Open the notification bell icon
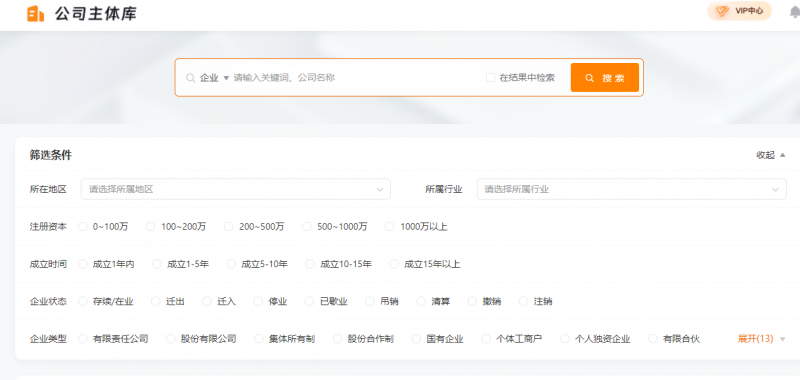The image size is (800, 380). pyautogui.click(x=795, y=12)
